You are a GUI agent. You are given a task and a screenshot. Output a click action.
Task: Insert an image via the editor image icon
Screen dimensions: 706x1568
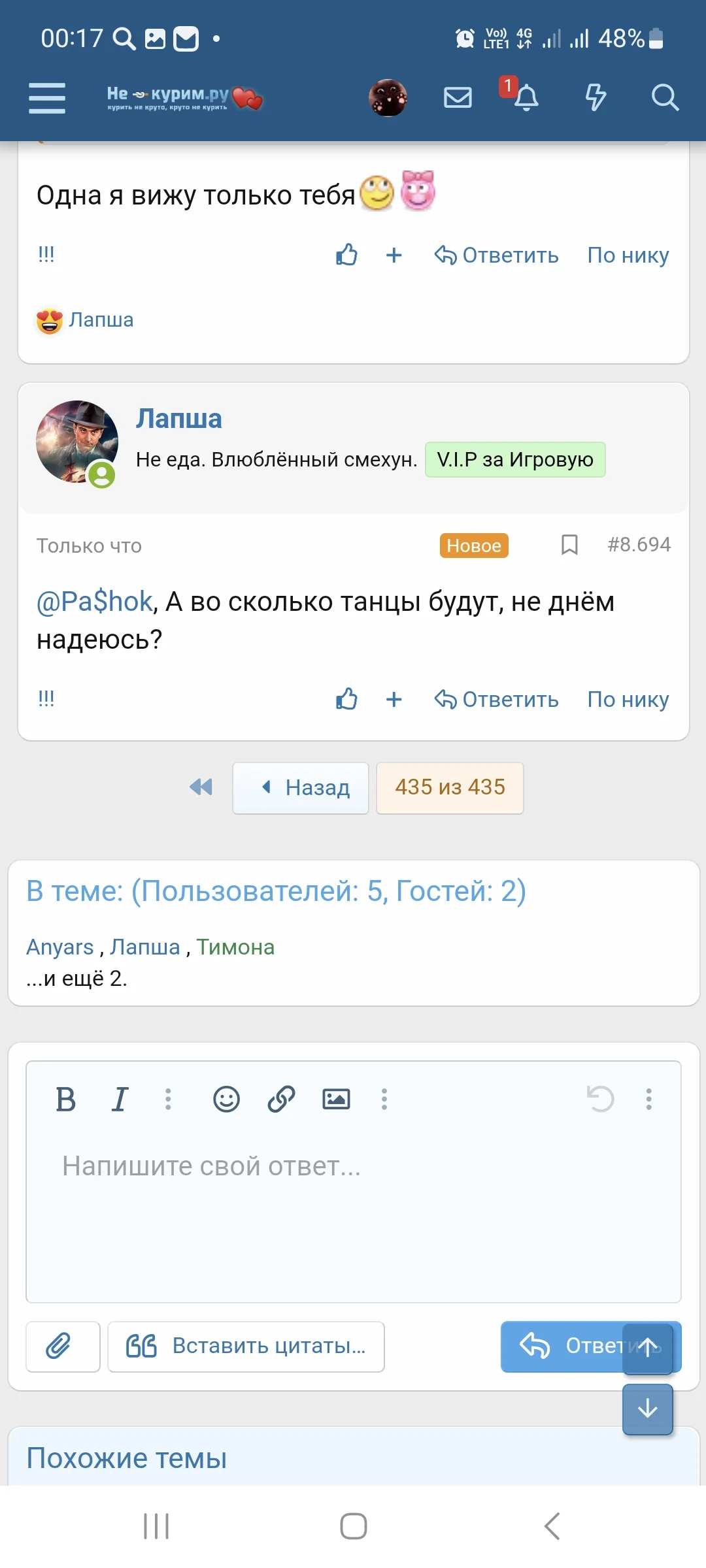336,1099
